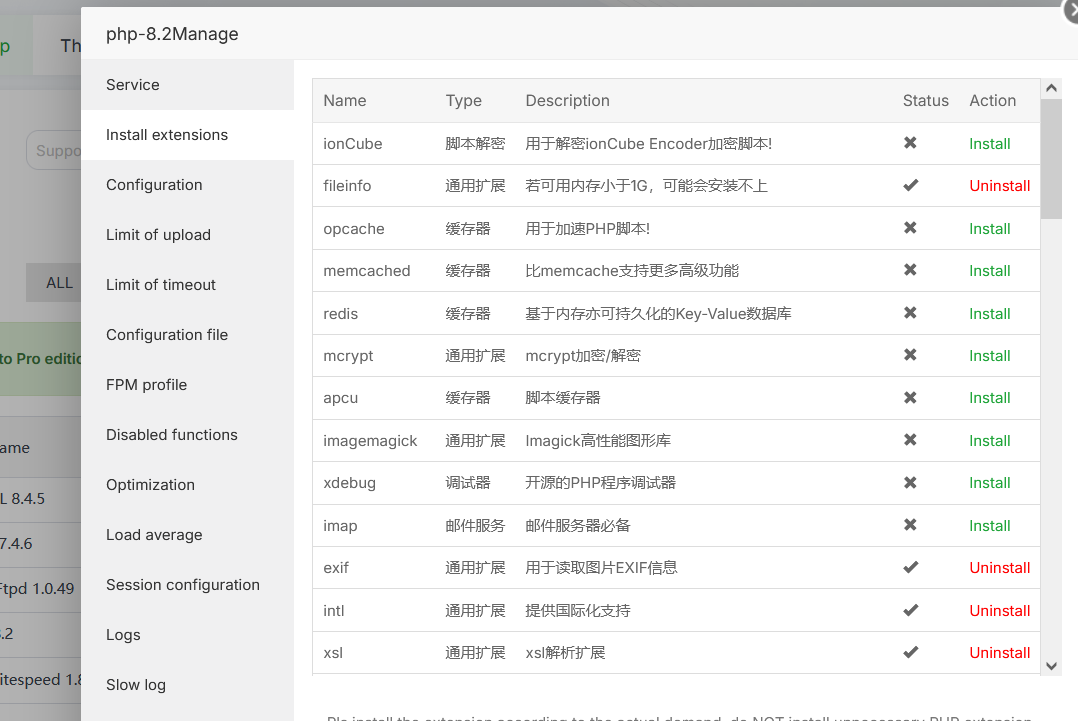The height and width of the screenshot is (721, 1078).
Task: Install the redis extension
Action: click(989, 314)
